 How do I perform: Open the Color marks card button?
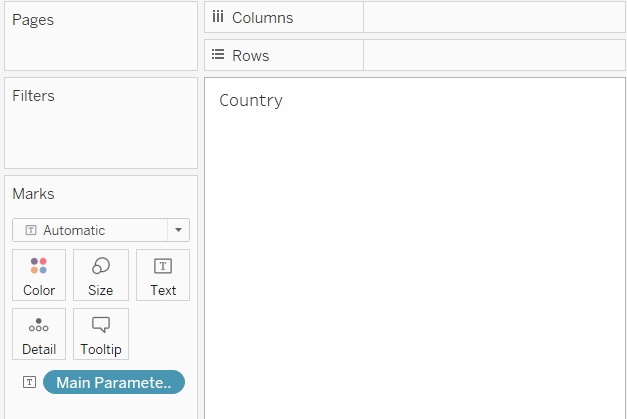39,275
